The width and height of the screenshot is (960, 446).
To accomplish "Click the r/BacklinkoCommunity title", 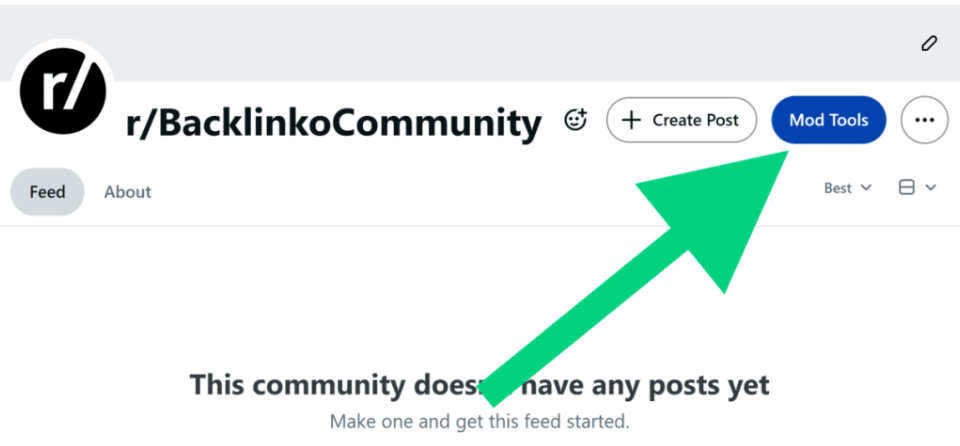I will tap(333, 123).
